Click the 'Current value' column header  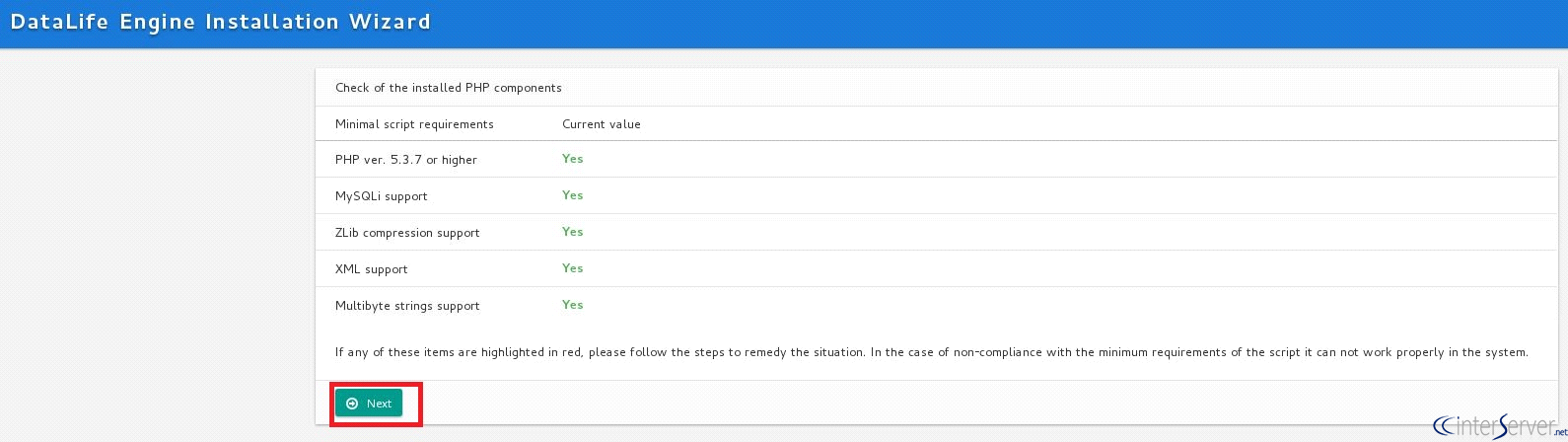coord(602,124)
